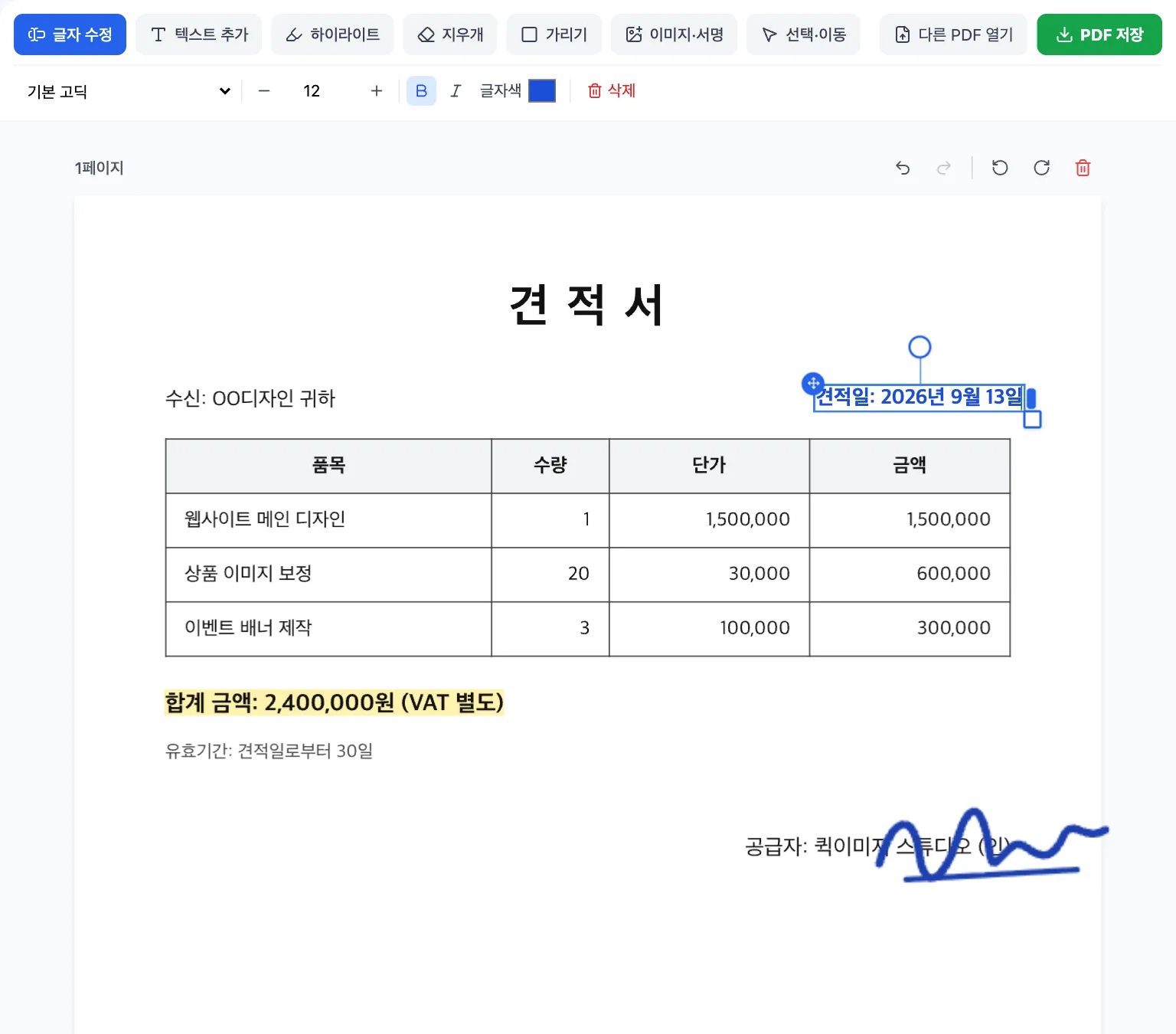Image resolution: width=1176 pixels, height=1034 pixels.
Task: Select the 가리기 cover tool
Action: tap(554, 34)
